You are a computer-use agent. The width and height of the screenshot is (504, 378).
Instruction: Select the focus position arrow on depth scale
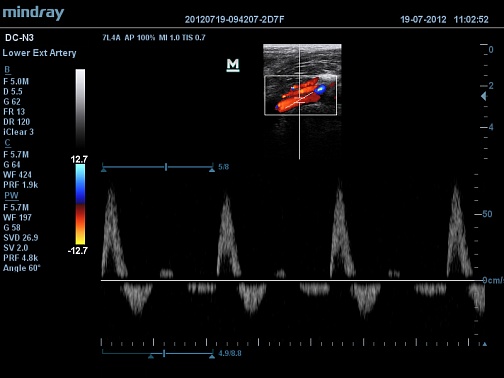(484, 96)
